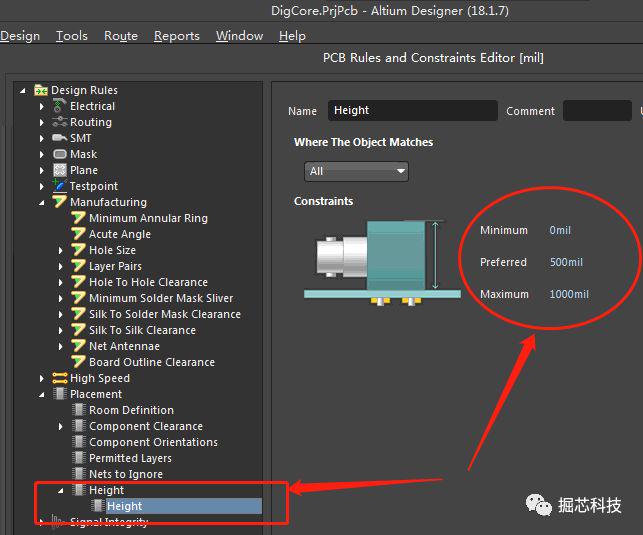Edit the rule Name field
Viewport: 643px width, 535px height.
(x=413, y=110)
